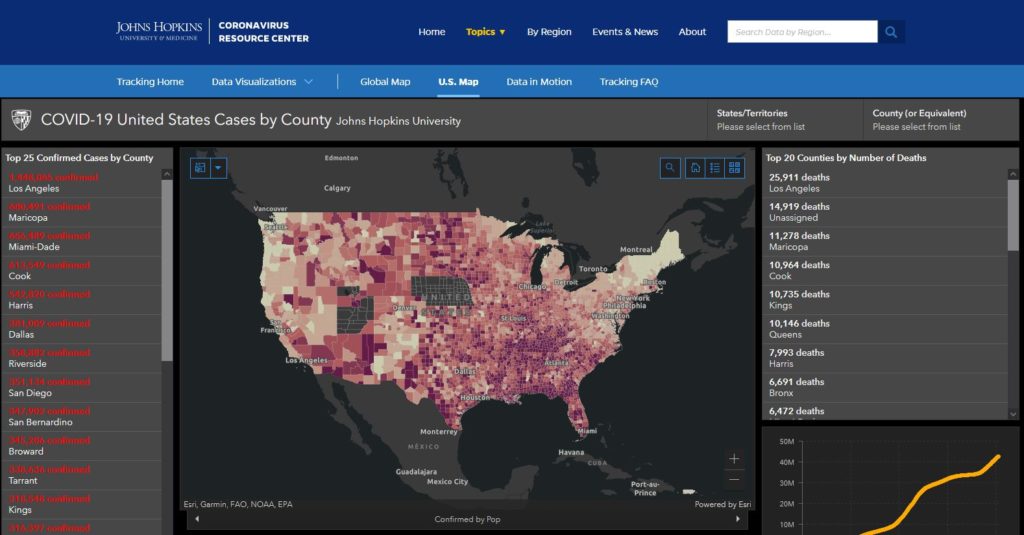Click the map selection tool icon
1024x535 pixels.
(200, 168)
